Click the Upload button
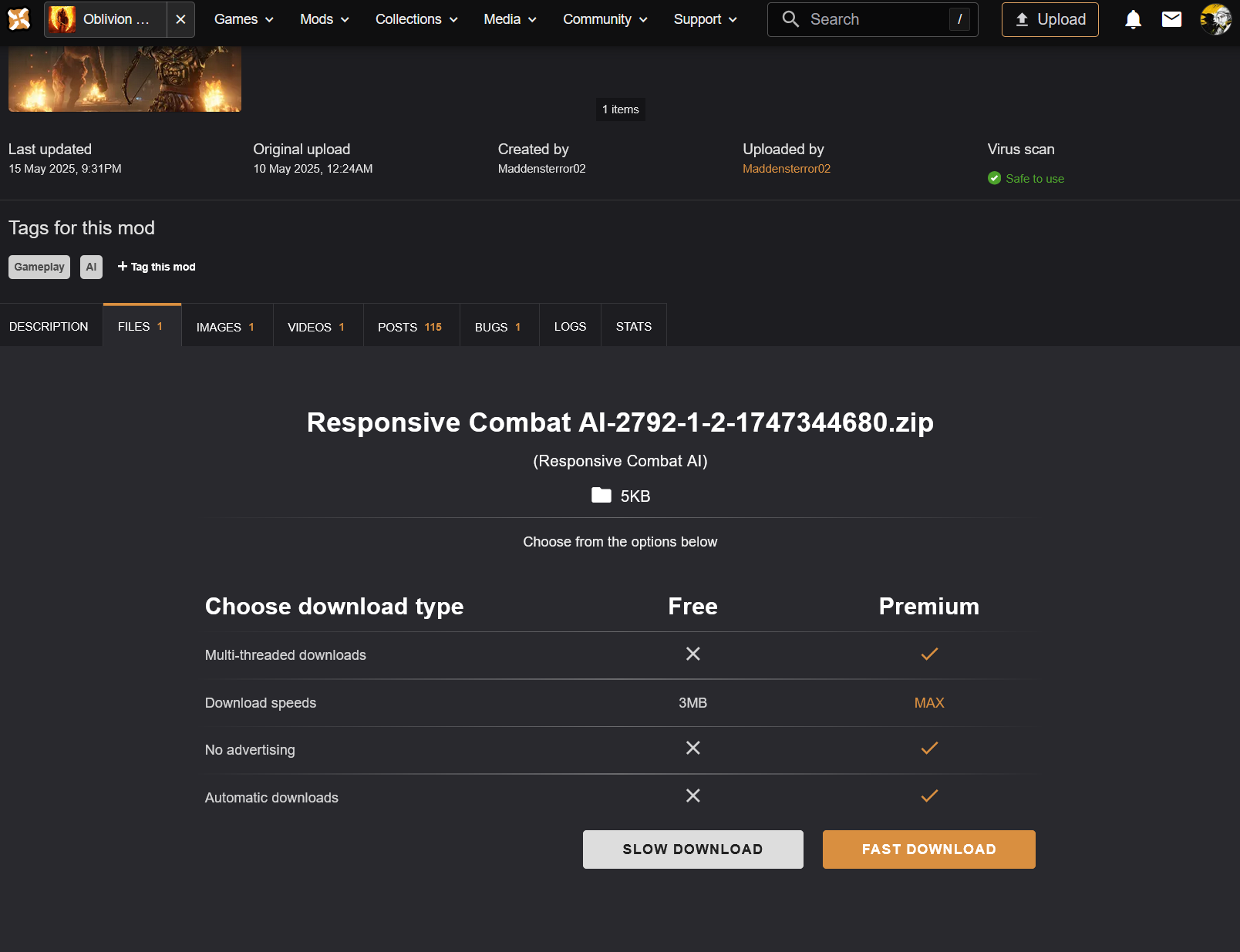 coord(1050,19)
